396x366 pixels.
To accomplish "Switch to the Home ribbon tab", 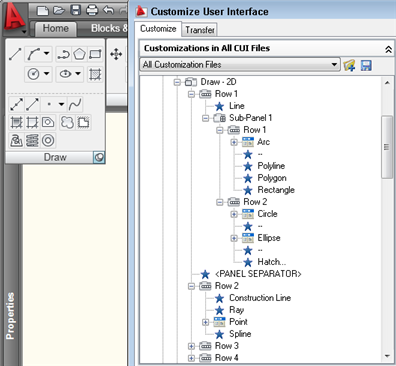I will point(55,29).
